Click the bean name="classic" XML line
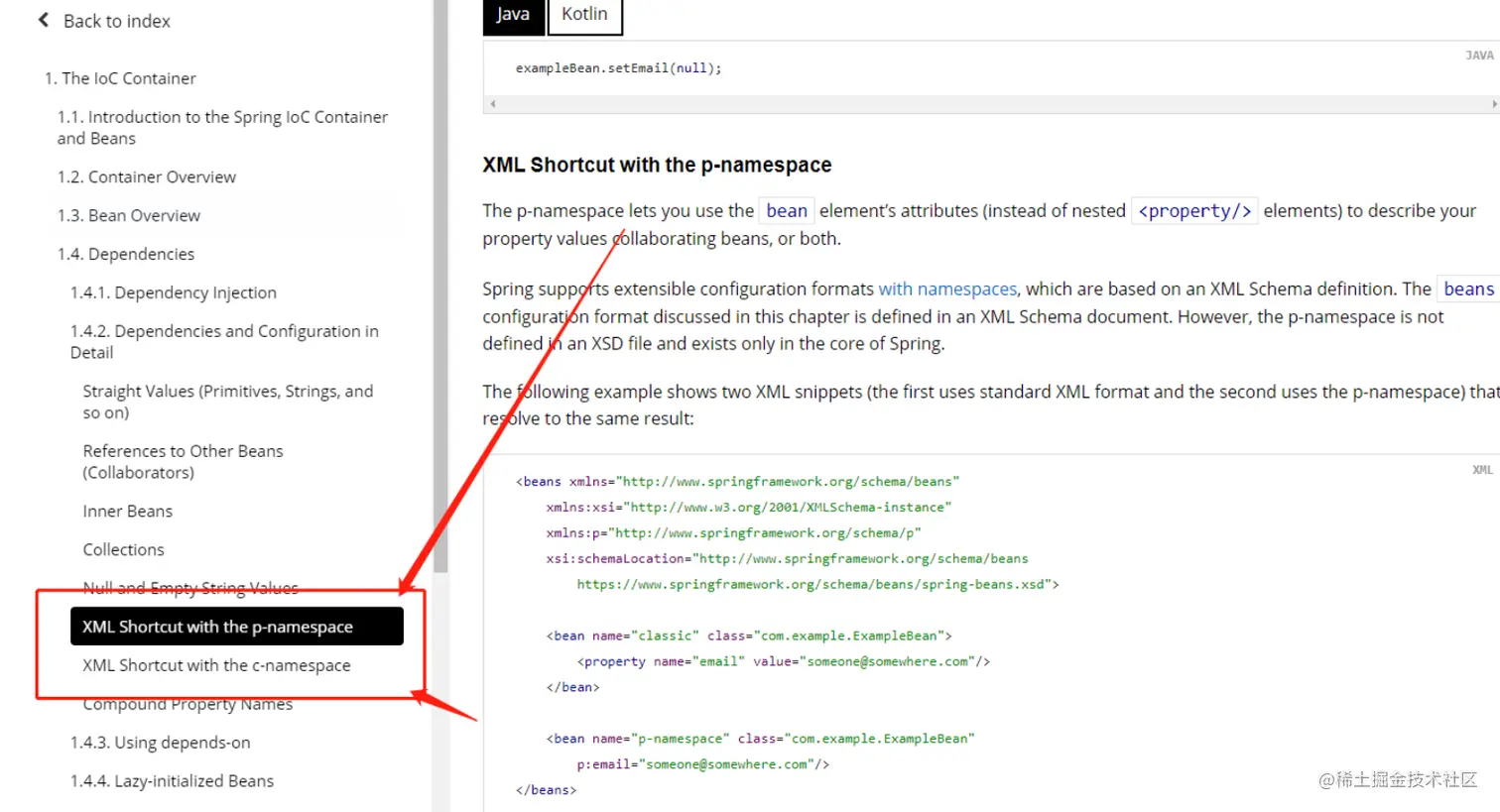 [748, 636]
